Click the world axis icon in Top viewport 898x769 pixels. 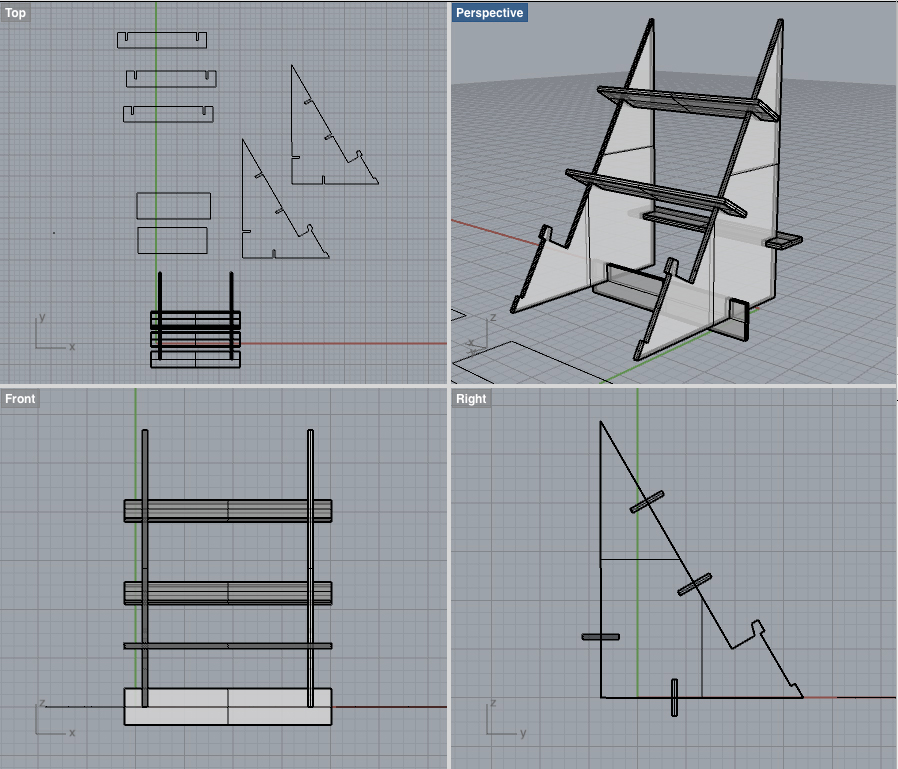point(49,334)
